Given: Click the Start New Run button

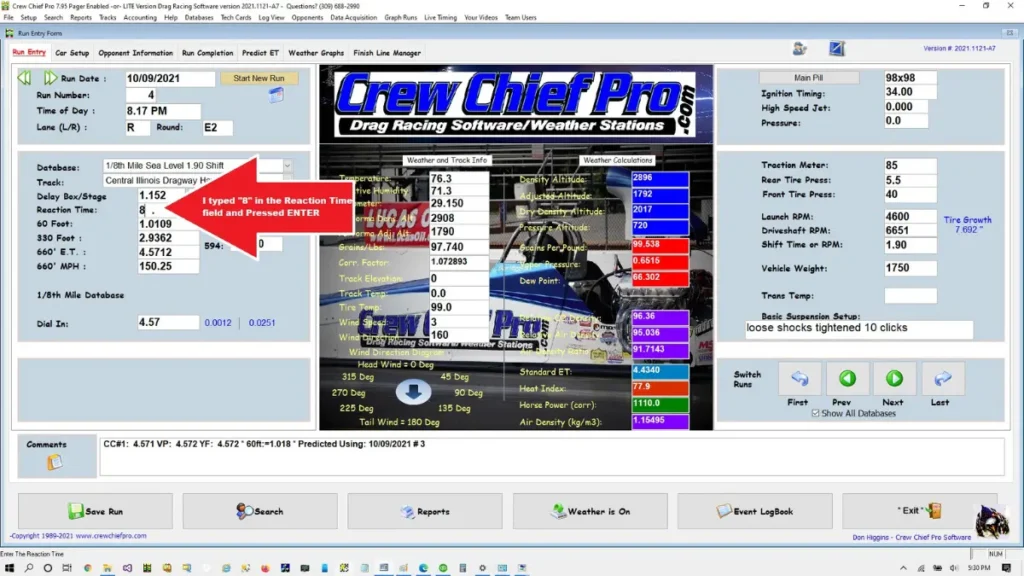Looking at the screenshot, I should (259, 78).
